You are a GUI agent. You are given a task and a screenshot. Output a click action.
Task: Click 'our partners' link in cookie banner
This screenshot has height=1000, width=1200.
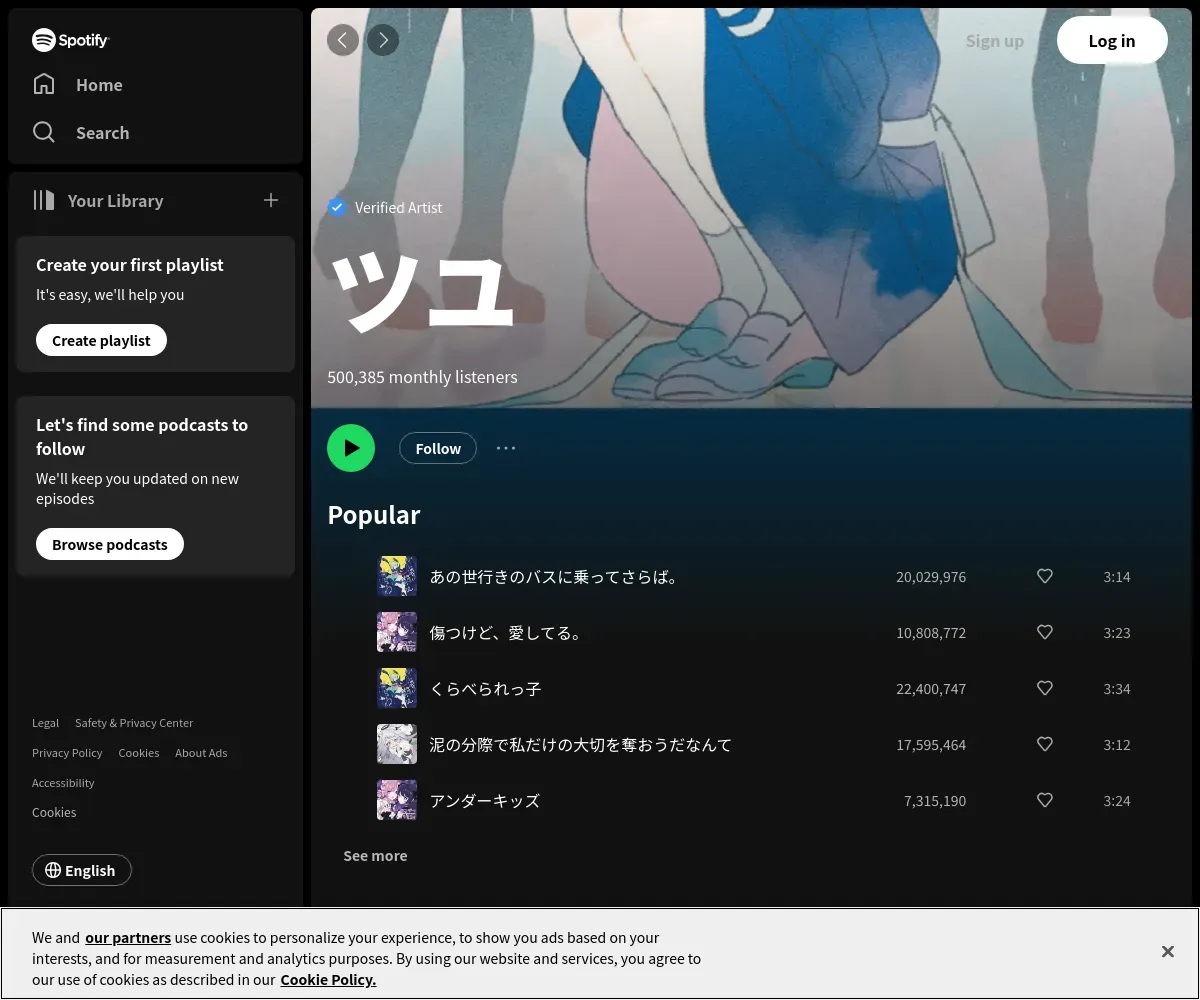(128, 938)
